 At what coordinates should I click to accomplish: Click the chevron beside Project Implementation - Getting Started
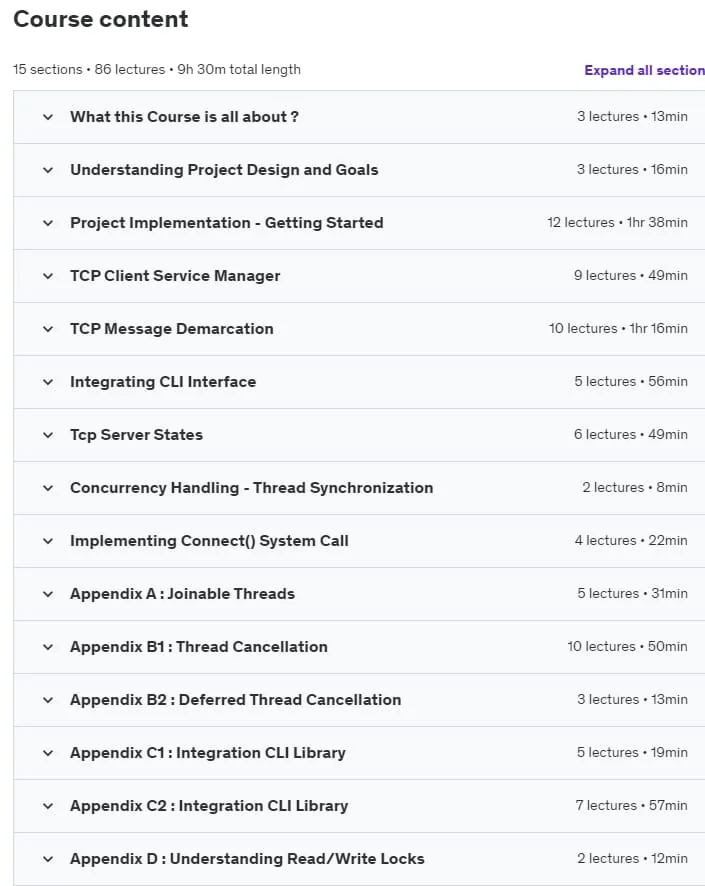[x=48, y=223]
